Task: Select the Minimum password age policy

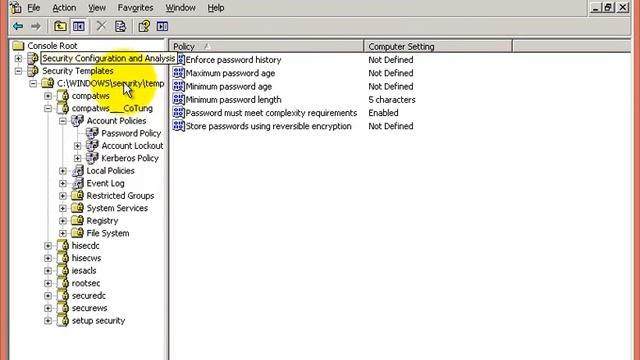Action: (x=229, y=87)
